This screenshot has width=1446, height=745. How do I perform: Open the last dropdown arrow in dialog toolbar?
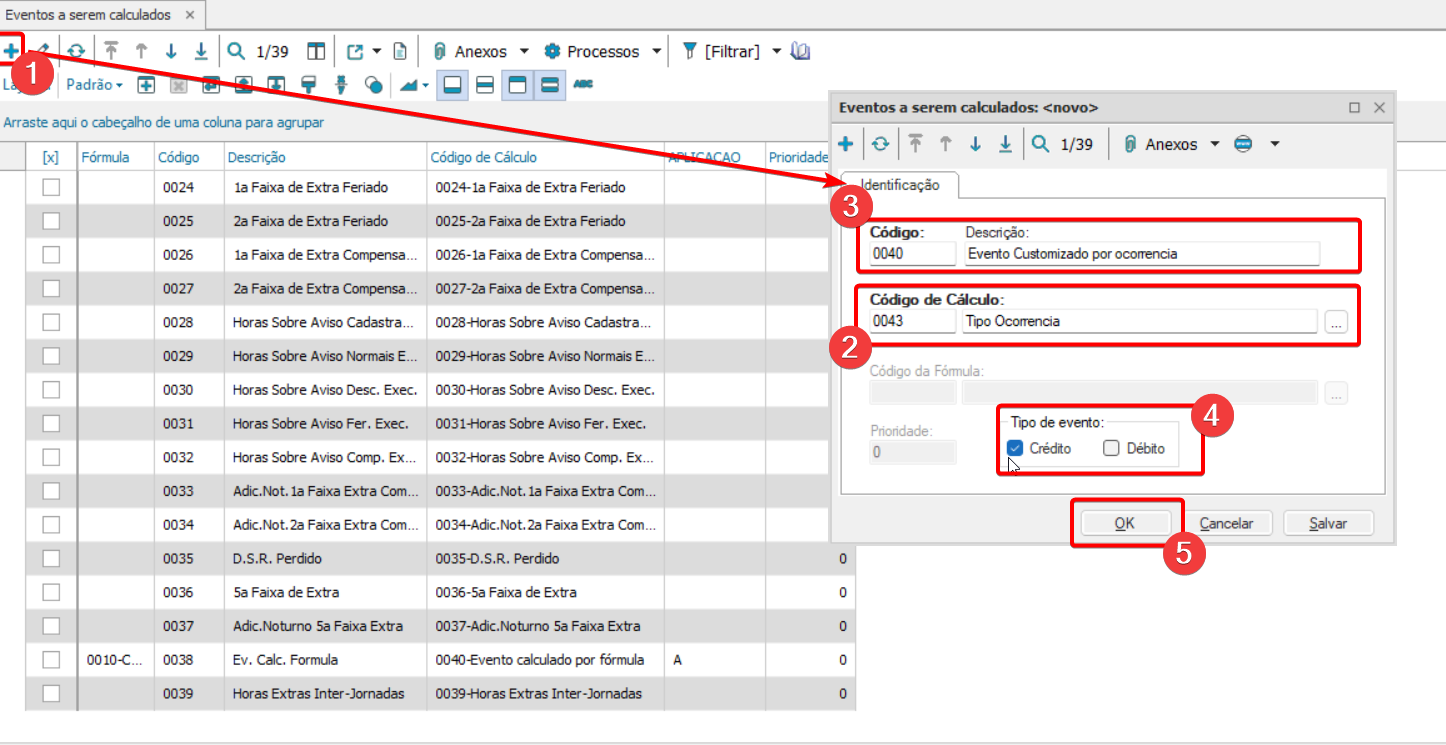tap(1275, 144)
